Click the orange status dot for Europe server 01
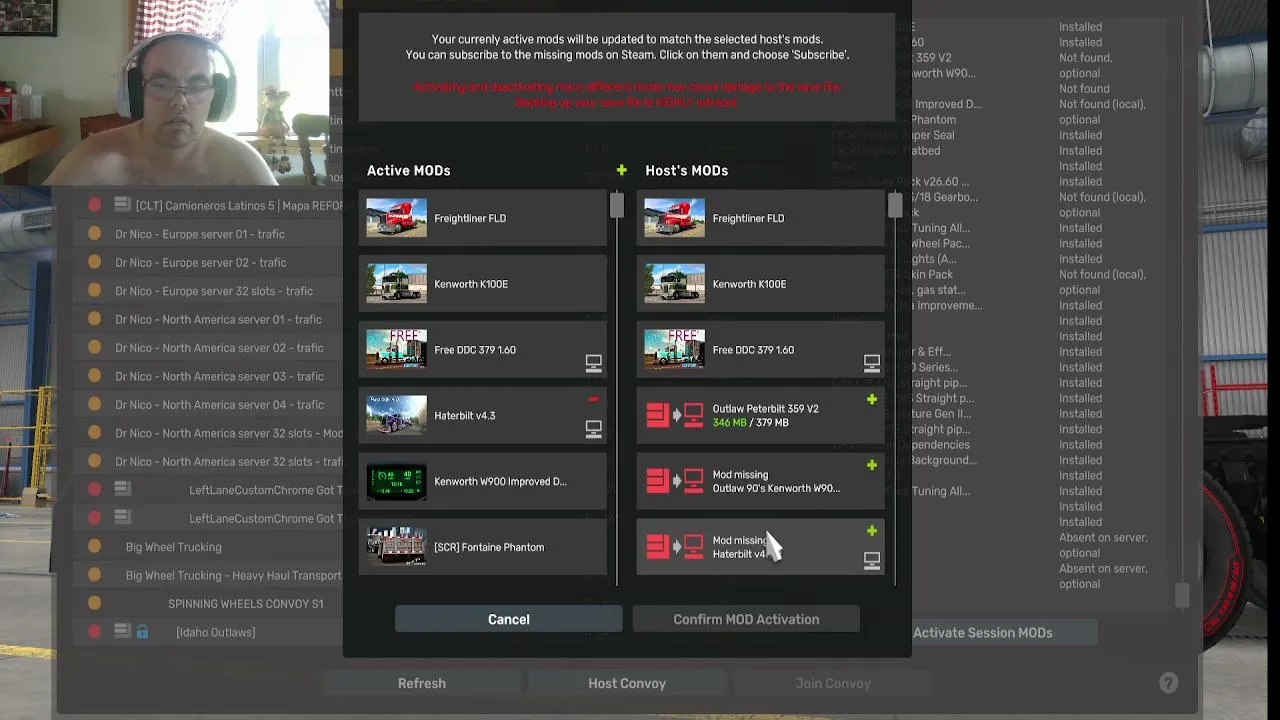This screenshot has width=1280, height=720. [94, 234]
